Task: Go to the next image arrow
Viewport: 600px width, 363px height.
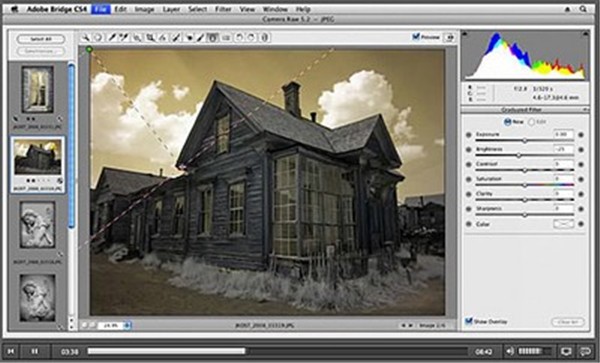Action: tap(411, 326)
